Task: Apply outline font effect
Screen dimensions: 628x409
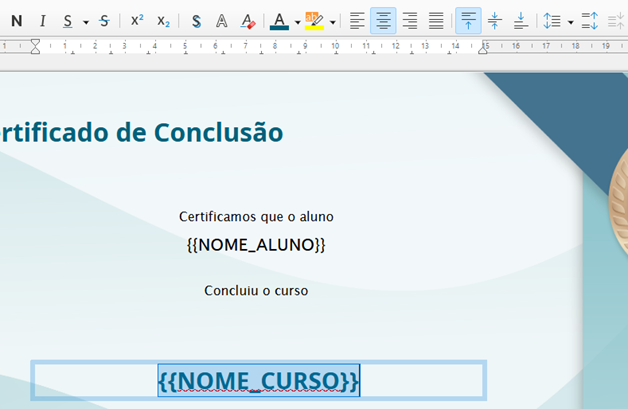Action: click(222, 21)
